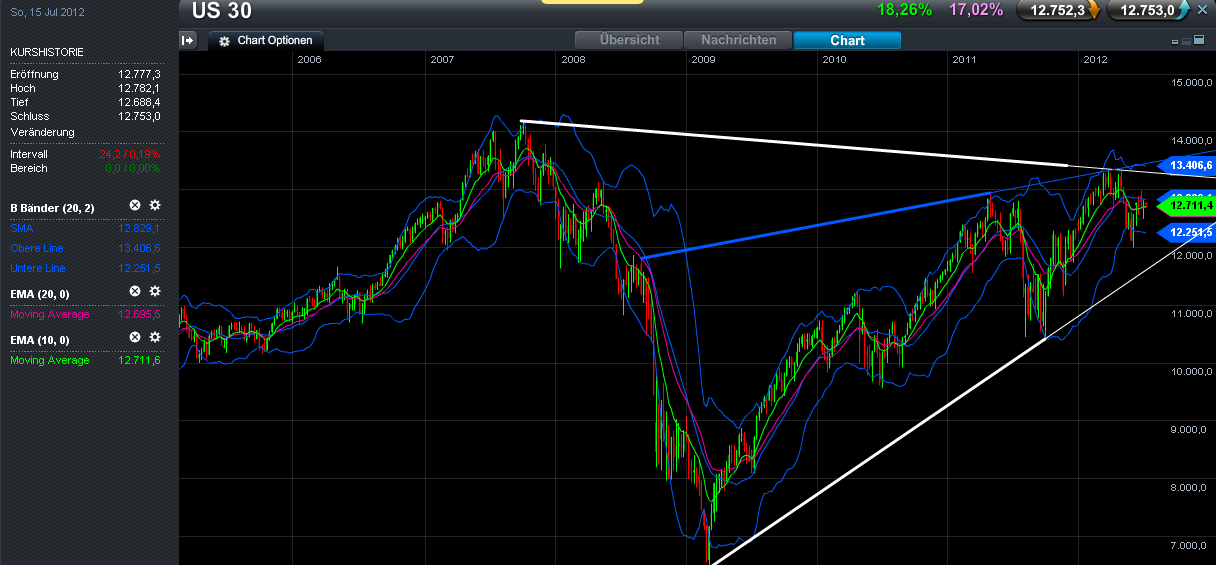Image resolution: width=1216 pixels, height=565 pixels.
Task: Click the Obere Line label
Action: pos(38,247)
